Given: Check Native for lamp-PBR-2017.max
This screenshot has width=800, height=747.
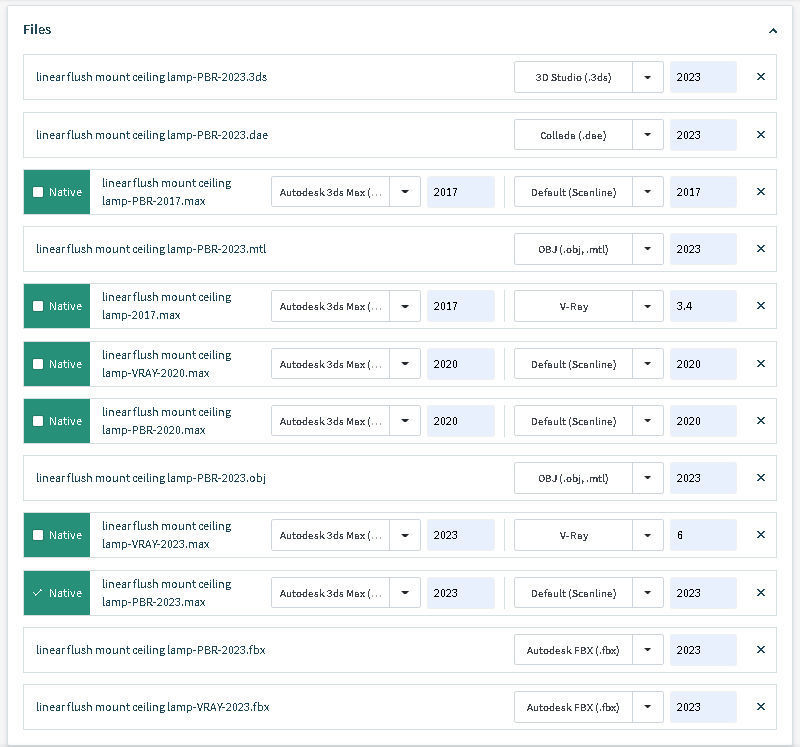Looking at the screenshot, I should pos(38,192).
